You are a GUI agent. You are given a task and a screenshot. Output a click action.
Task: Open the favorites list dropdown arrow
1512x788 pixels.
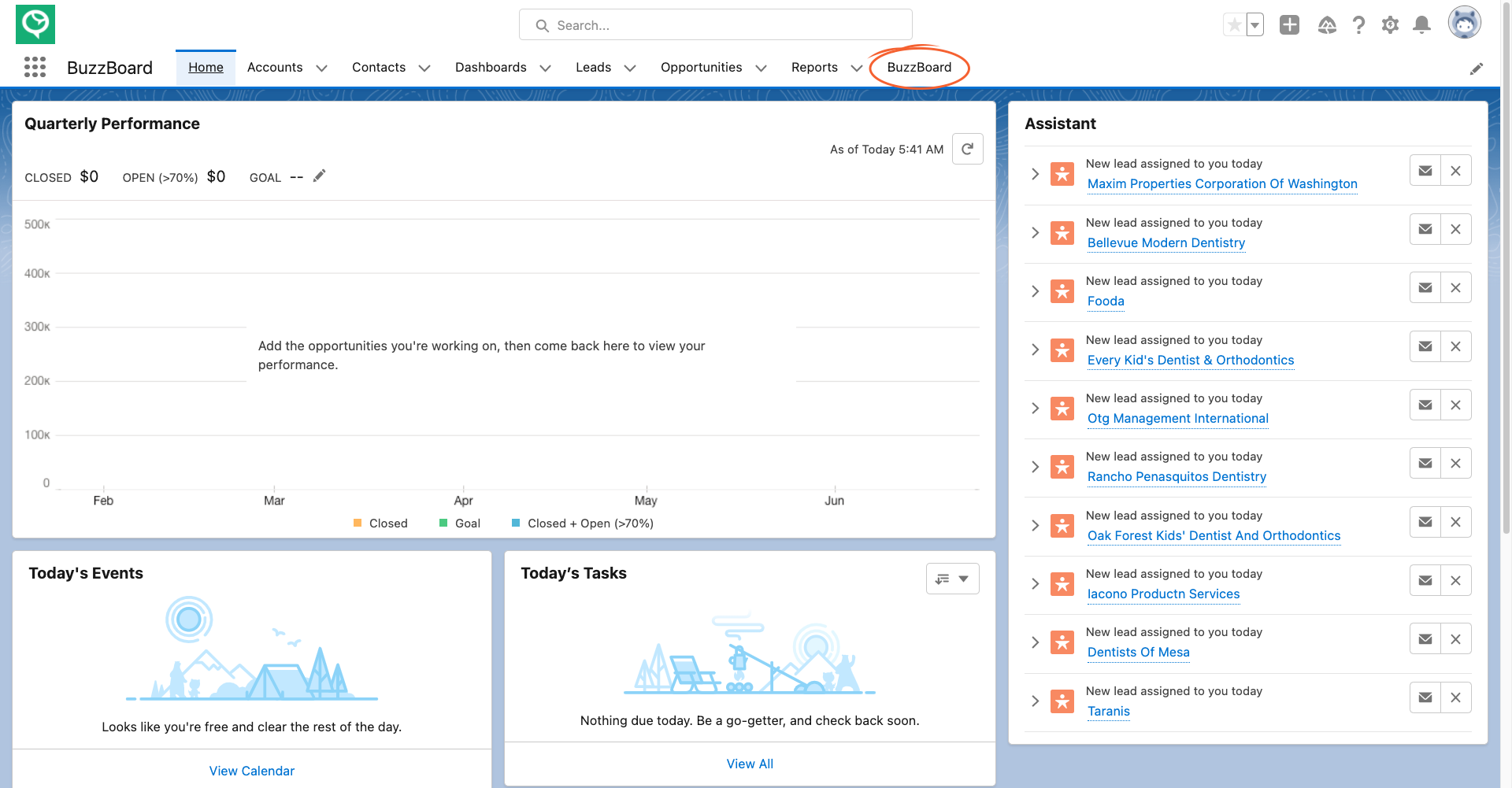[x=1255, y=25]
